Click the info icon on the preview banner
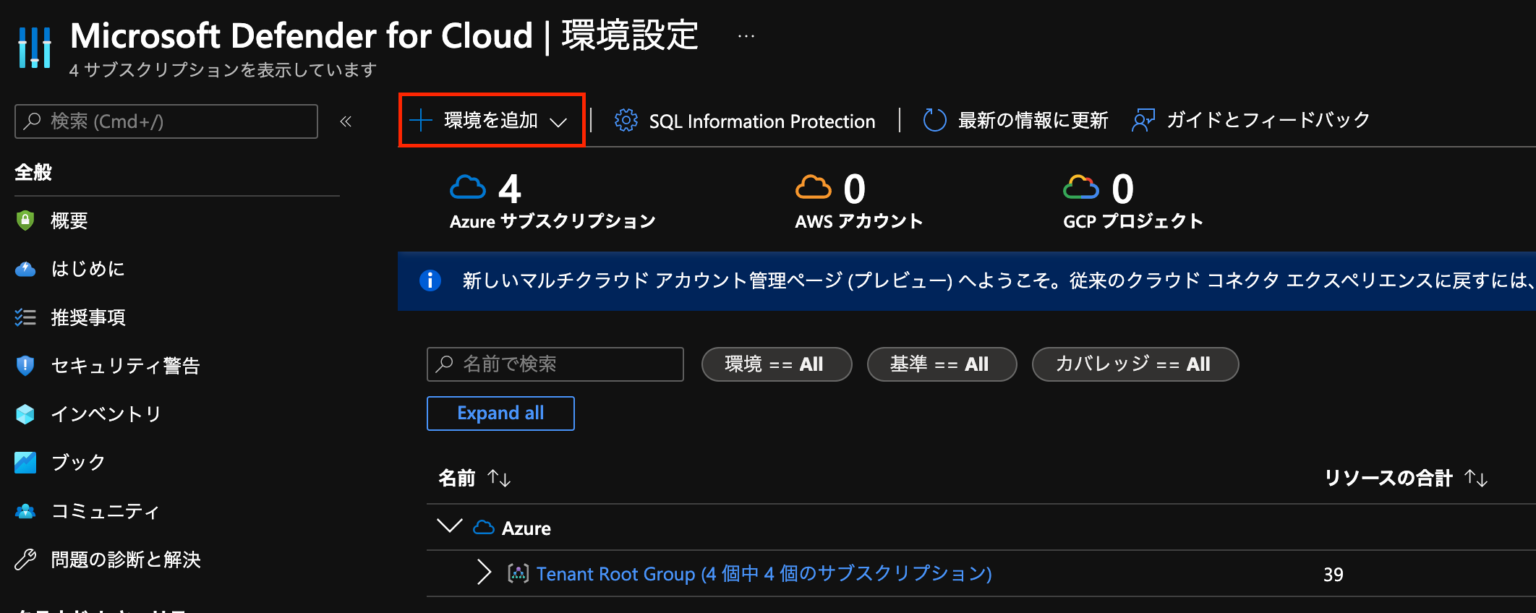Image resolution: width=1536 pixels, height=613 pixels. click(430, 281)
